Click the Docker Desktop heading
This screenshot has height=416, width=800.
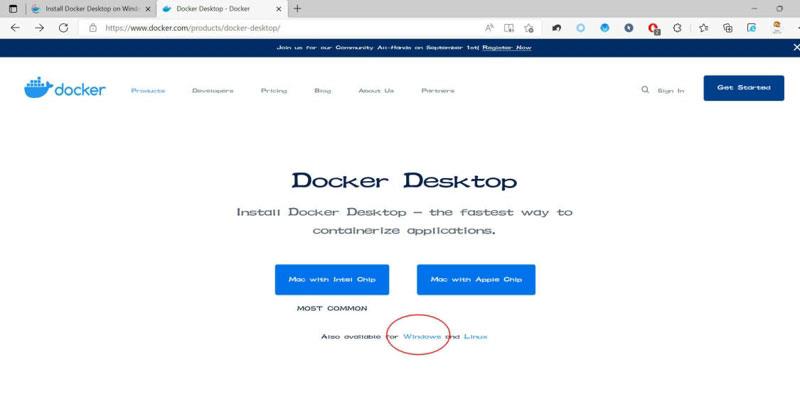(404, 181)
